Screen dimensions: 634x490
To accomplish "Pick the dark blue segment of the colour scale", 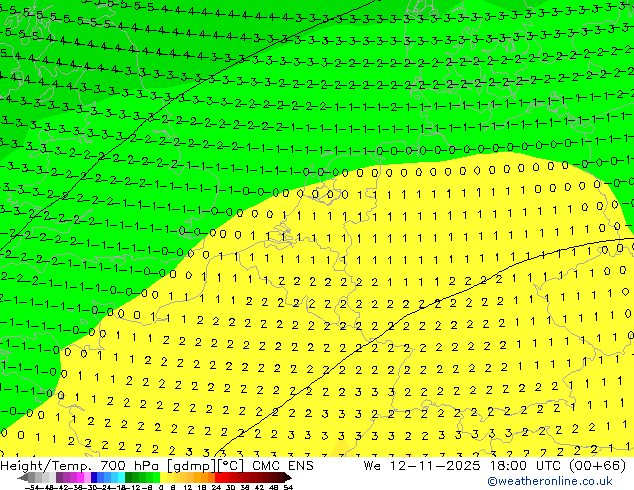I will coord(94,477).
